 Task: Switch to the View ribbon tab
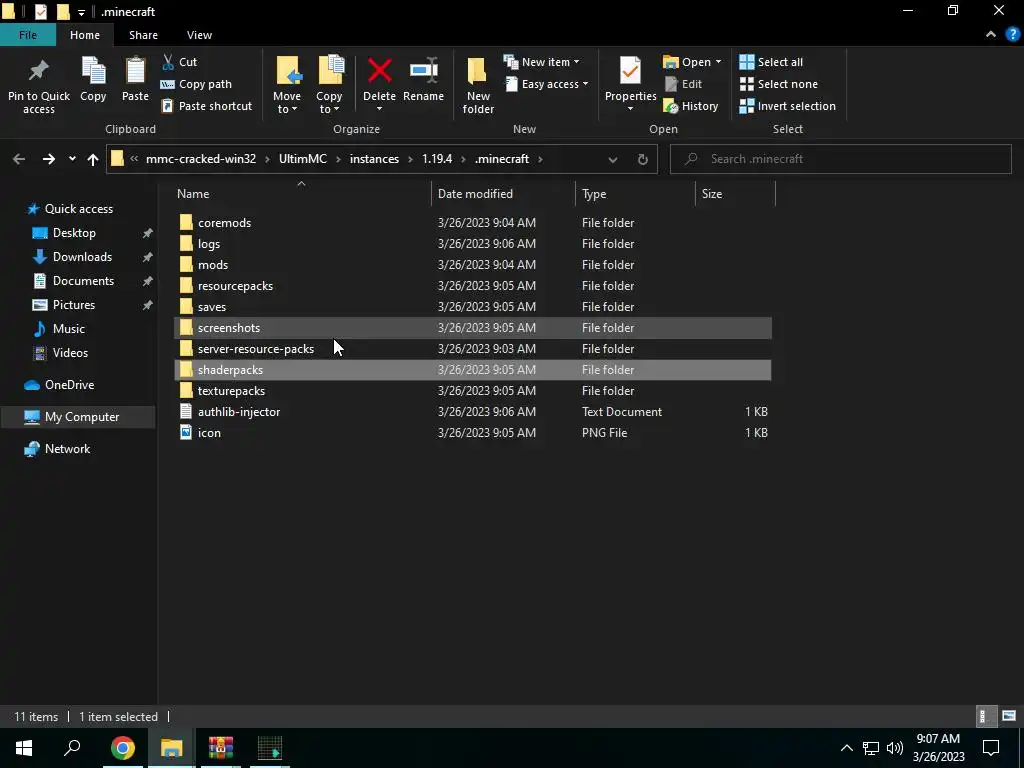coord(199,35)
